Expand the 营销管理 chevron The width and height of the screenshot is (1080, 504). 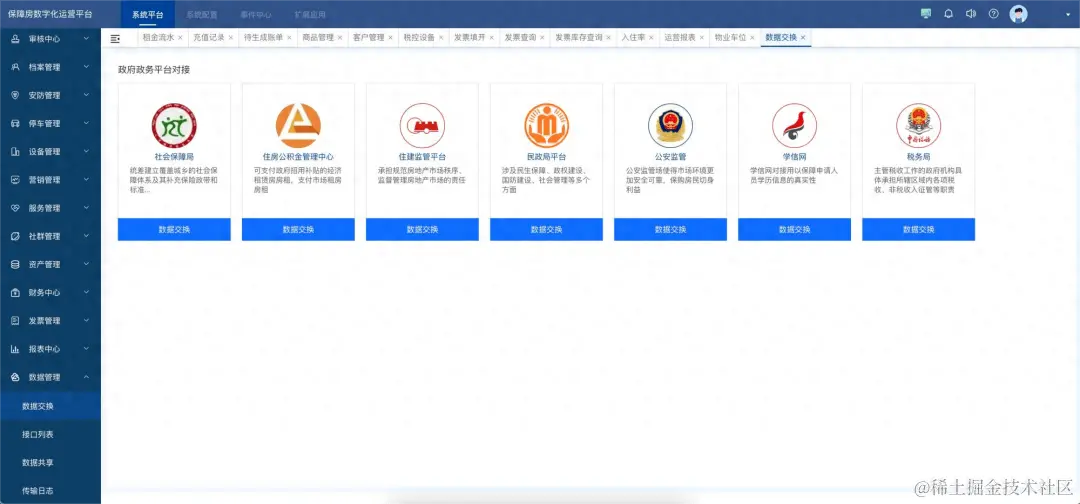(86, 180)
